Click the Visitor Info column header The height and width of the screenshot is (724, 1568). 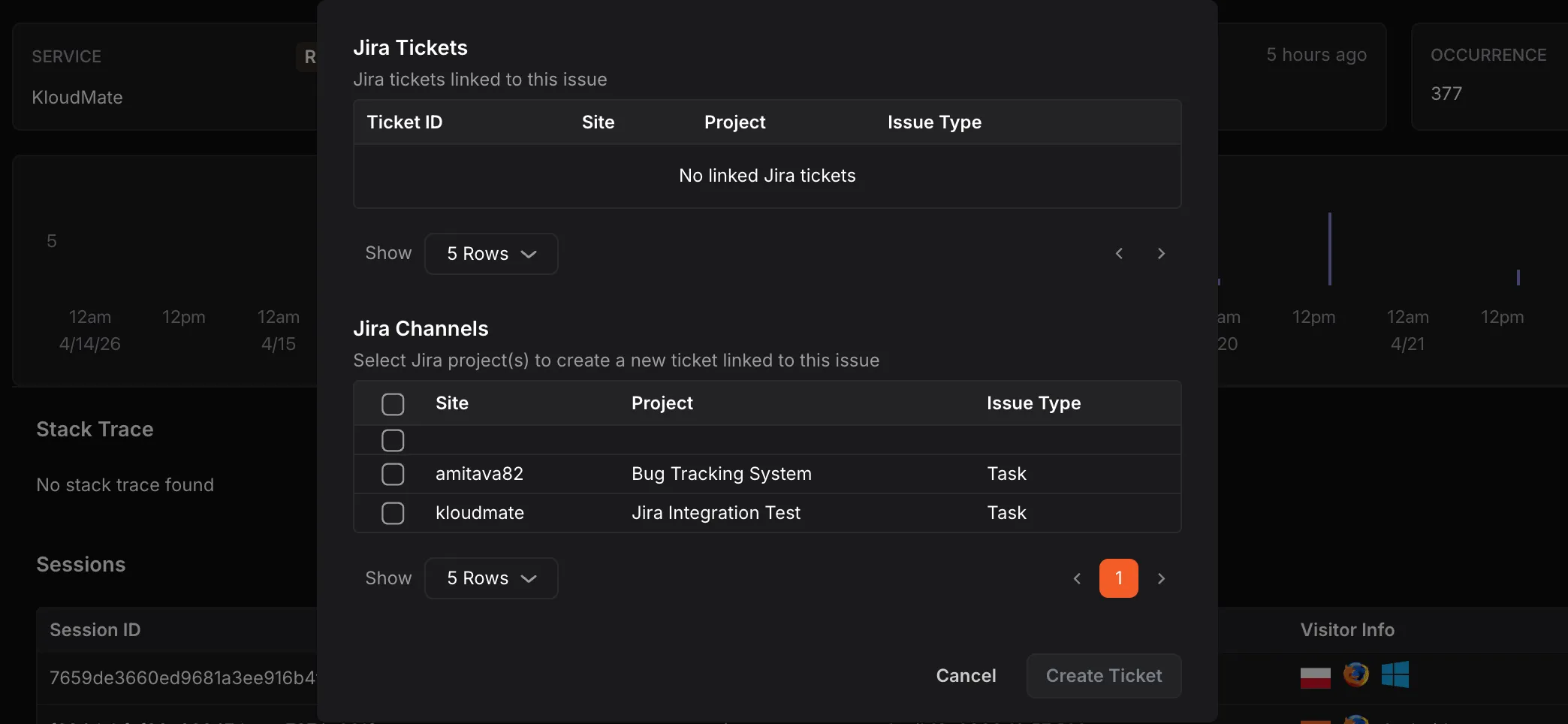click(1347, 630)
